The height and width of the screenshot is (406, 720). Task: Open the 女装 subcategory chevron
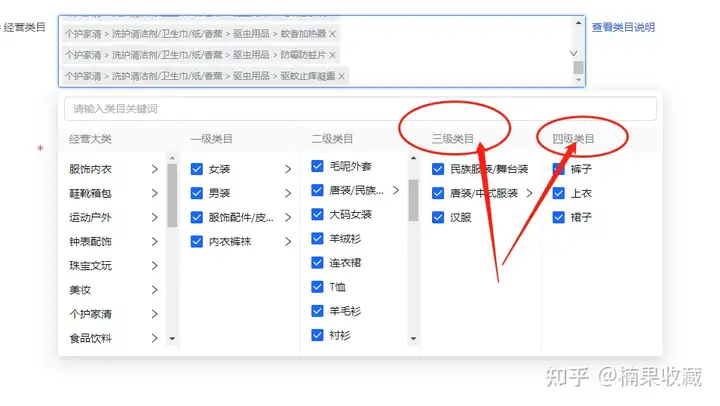[x=288, y=169]
